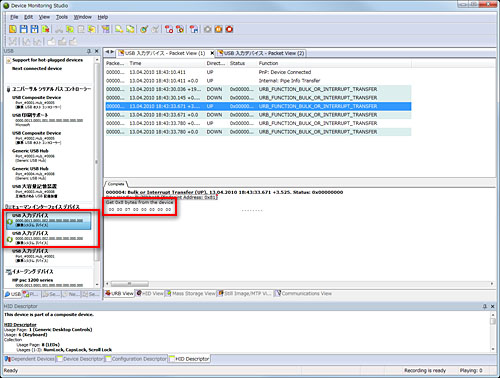The height and width of the screenshot is (378, 500).
Task: Click the first blue floppy-disk save icon
Action: tap(24, 29)
